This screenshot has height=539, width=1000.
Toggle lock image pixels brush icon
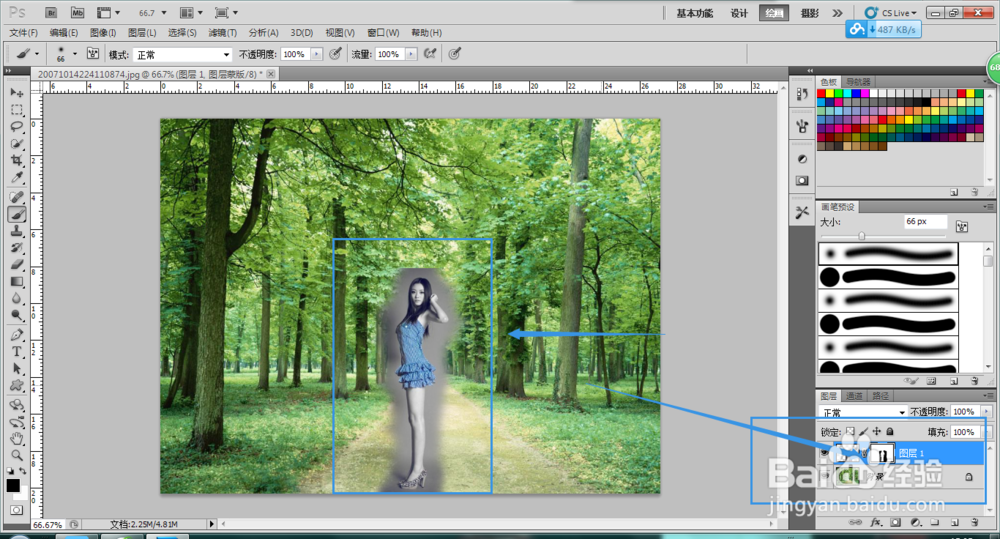tap(864, 432)
